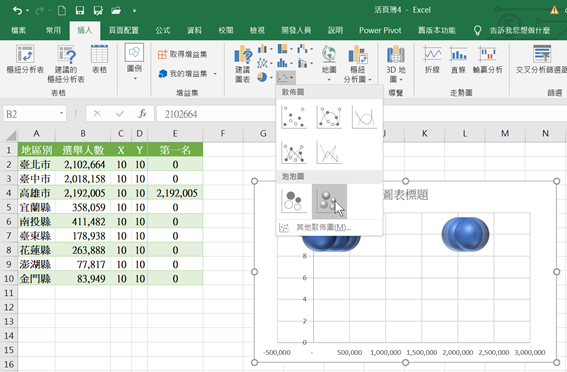The width and height of the screenshot is (567, 372).
Task: Insert a Table (表格)
Action: pyautogui.click(x=99, y=60)
